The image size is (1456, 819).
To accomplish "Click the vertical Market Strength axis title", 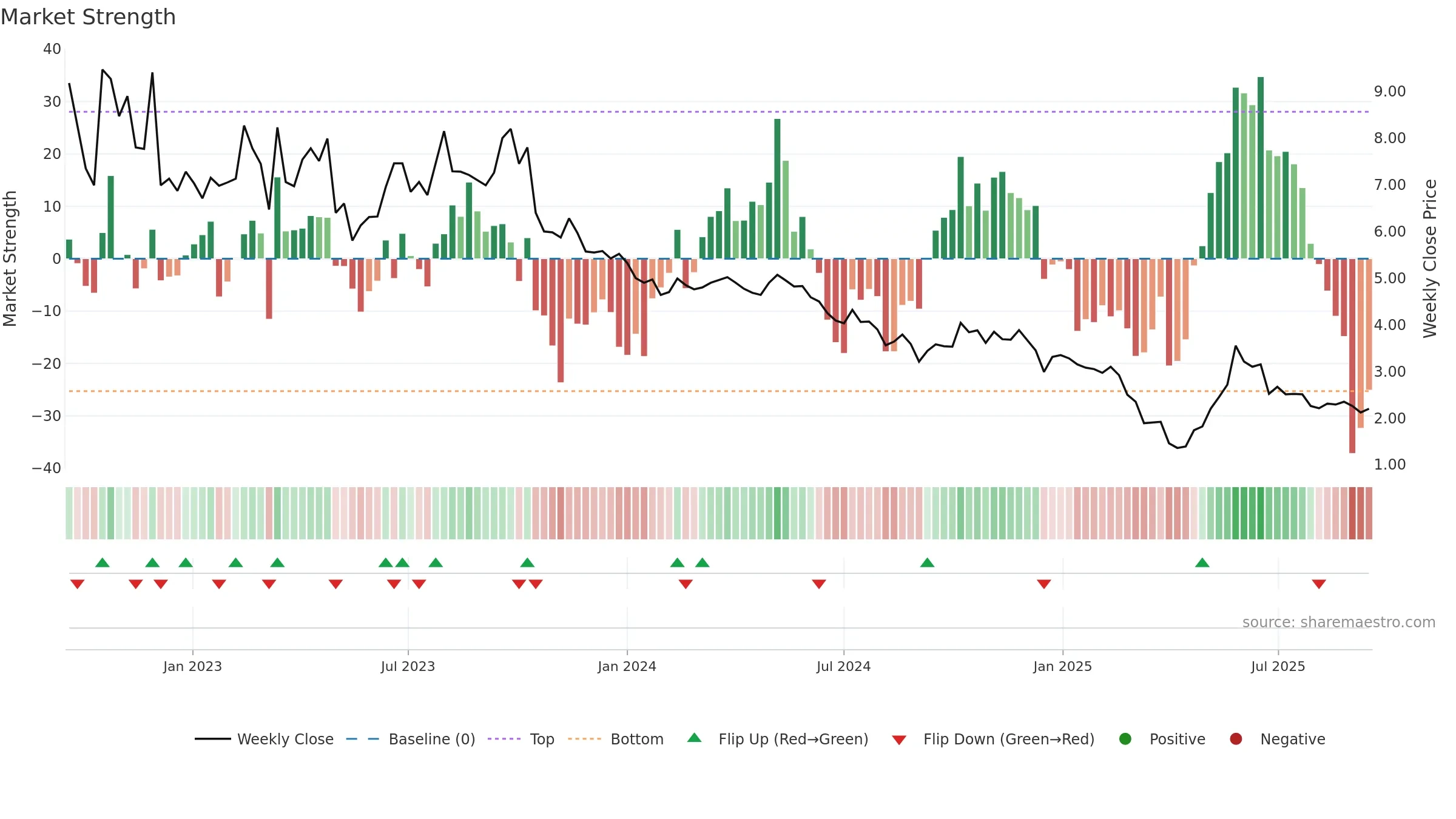I will 10,258.
